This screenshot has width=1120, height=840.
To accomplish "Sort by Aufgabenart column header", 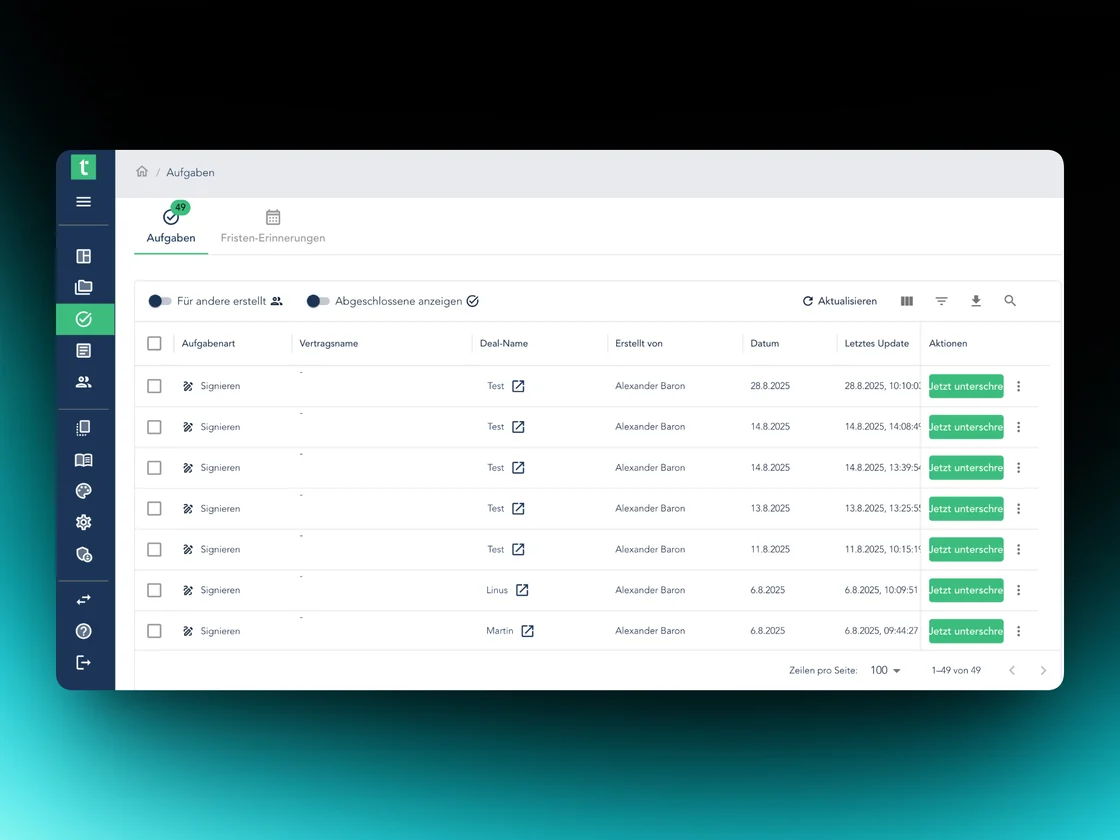I will (x=209, y=344).
